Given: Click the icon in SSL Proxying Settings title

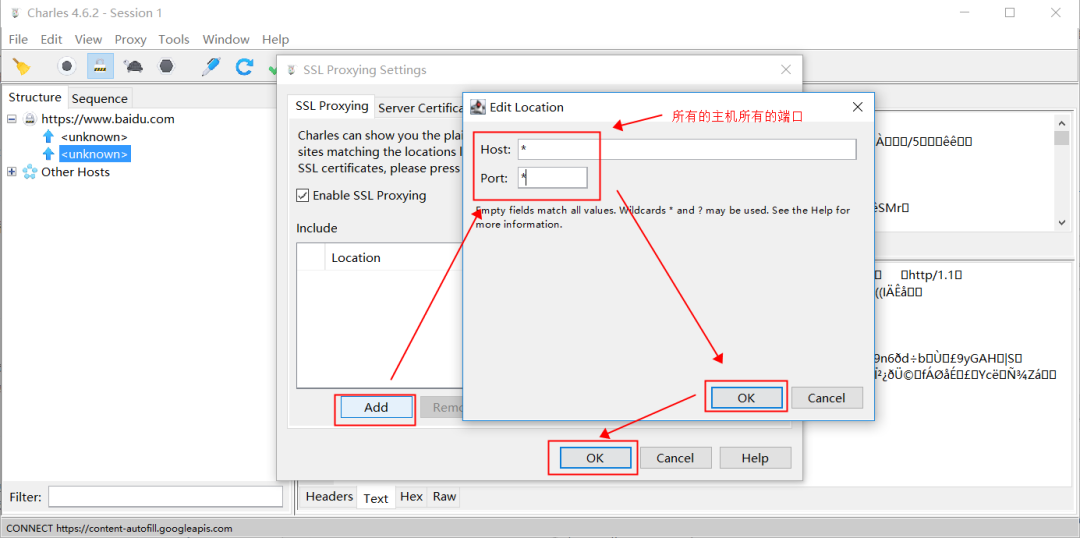Looking at the screenshot, I should point(292,70).
